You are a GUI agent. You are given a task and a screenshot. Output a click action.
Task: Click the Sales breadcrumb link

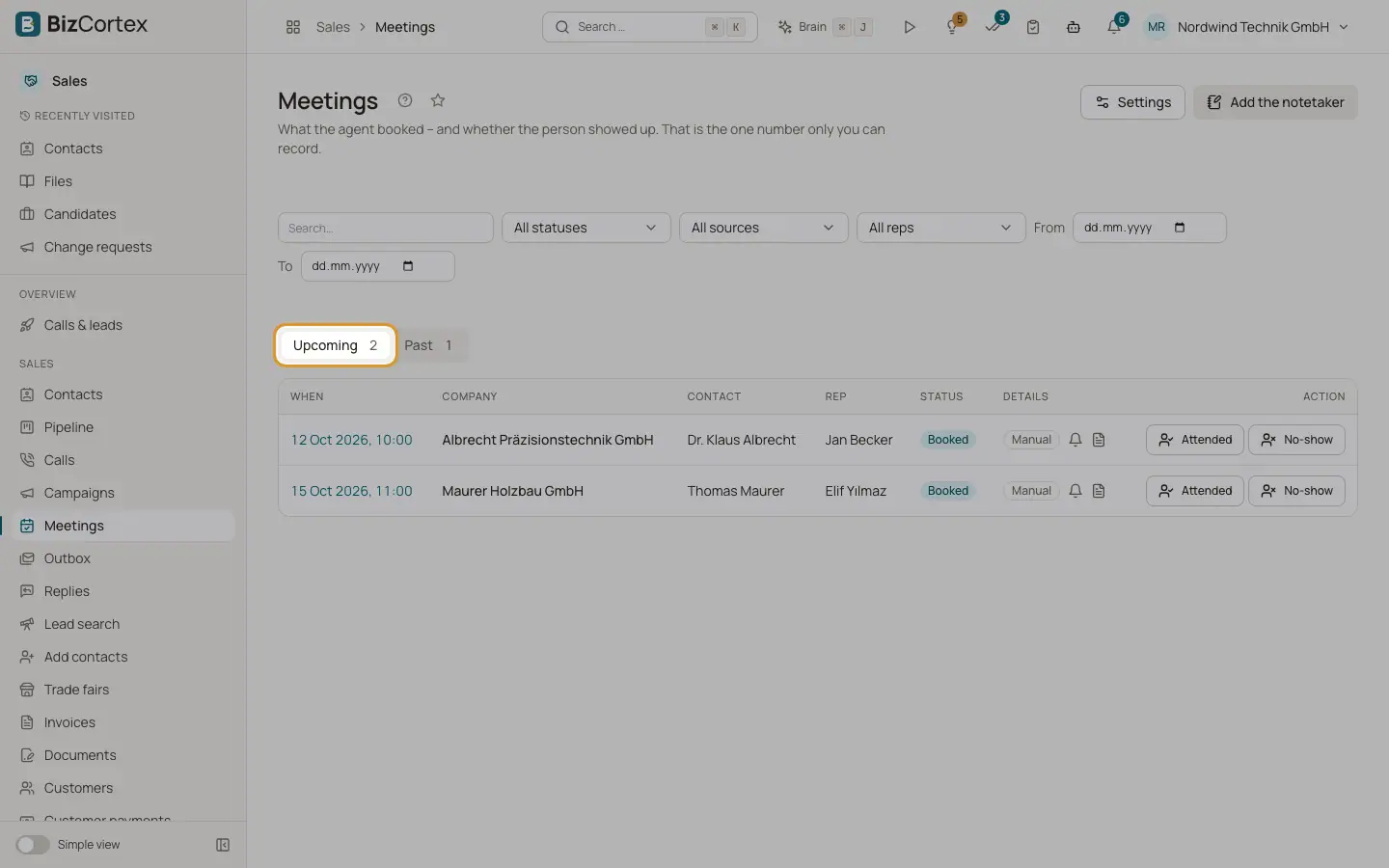click(x=333, y=27)
